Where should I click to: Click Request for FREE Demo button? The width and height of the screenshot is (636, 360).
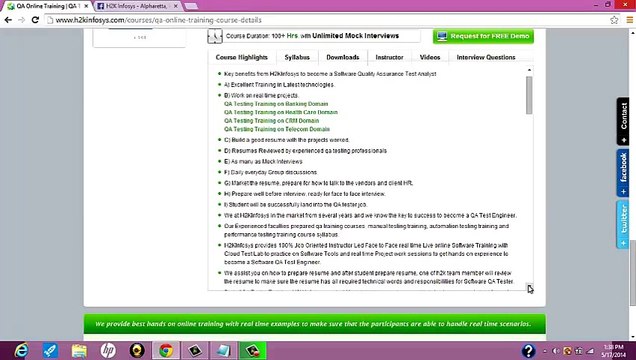pyautogui.click(x=483, y=36)
